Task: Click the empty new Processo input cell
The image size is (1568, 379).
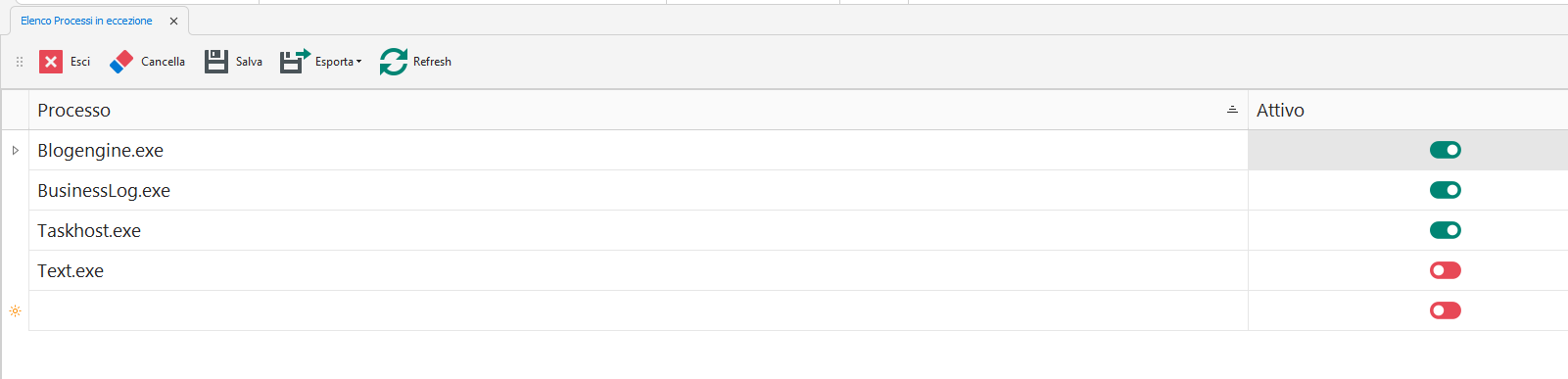Action: point(639,310)
